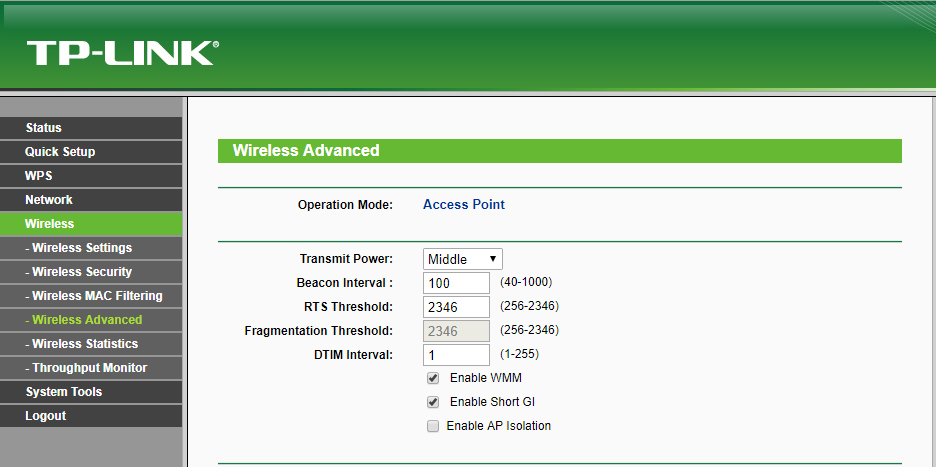
Task: Click the Transmit Power label
Action: (x=346, y=259)
